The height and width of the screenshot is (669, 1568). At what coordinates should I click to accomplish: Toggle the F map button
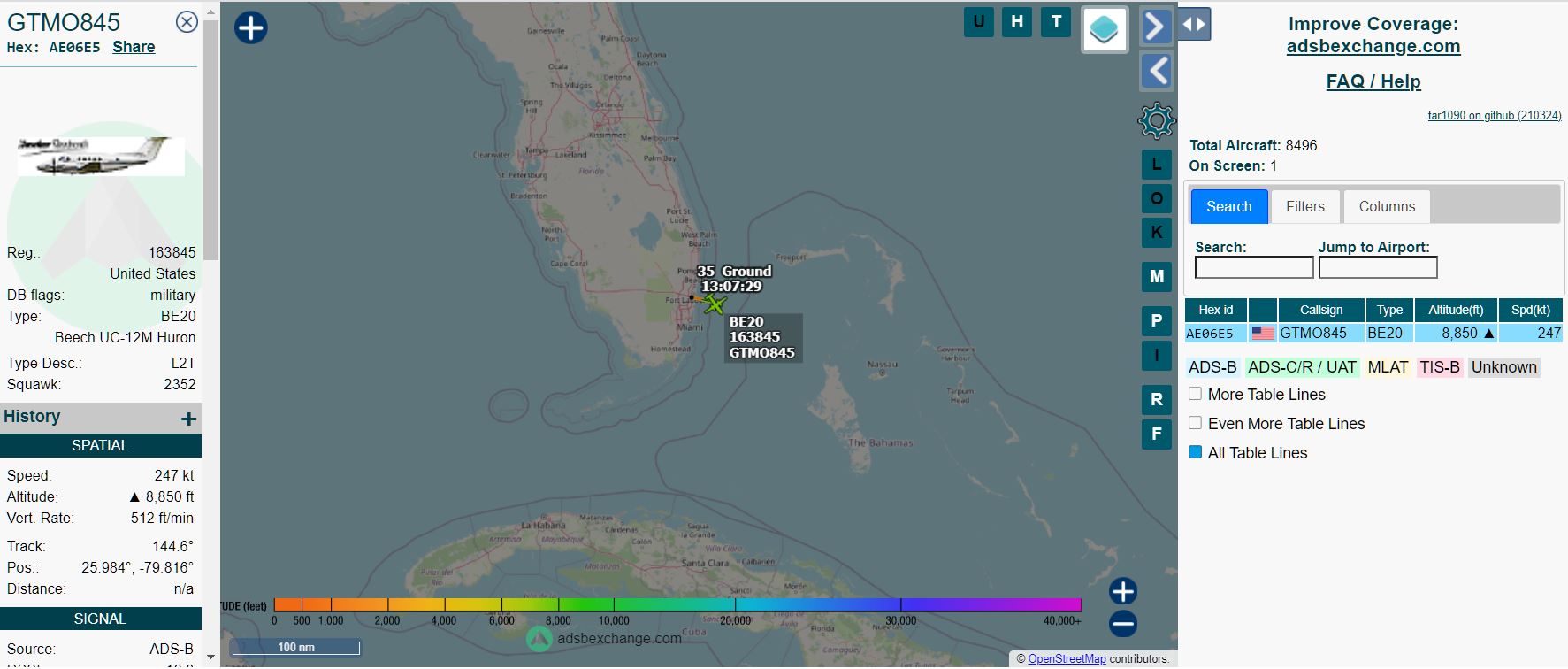[1156, 434]
